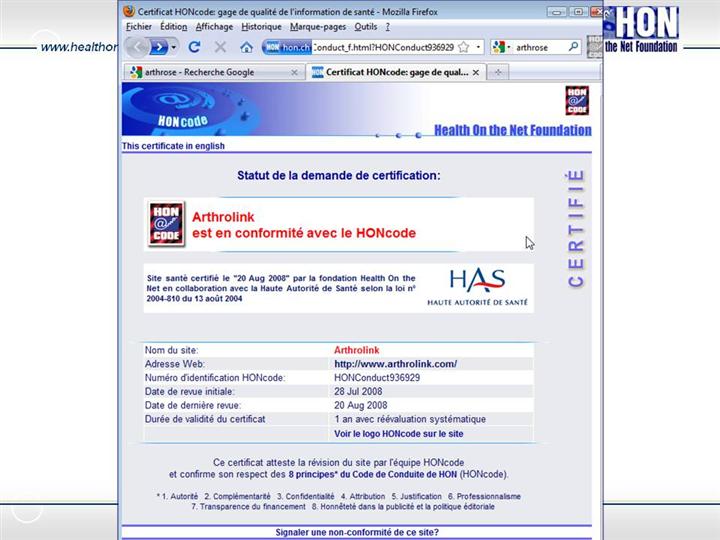Go to the home page icon

tap(246, 47)
